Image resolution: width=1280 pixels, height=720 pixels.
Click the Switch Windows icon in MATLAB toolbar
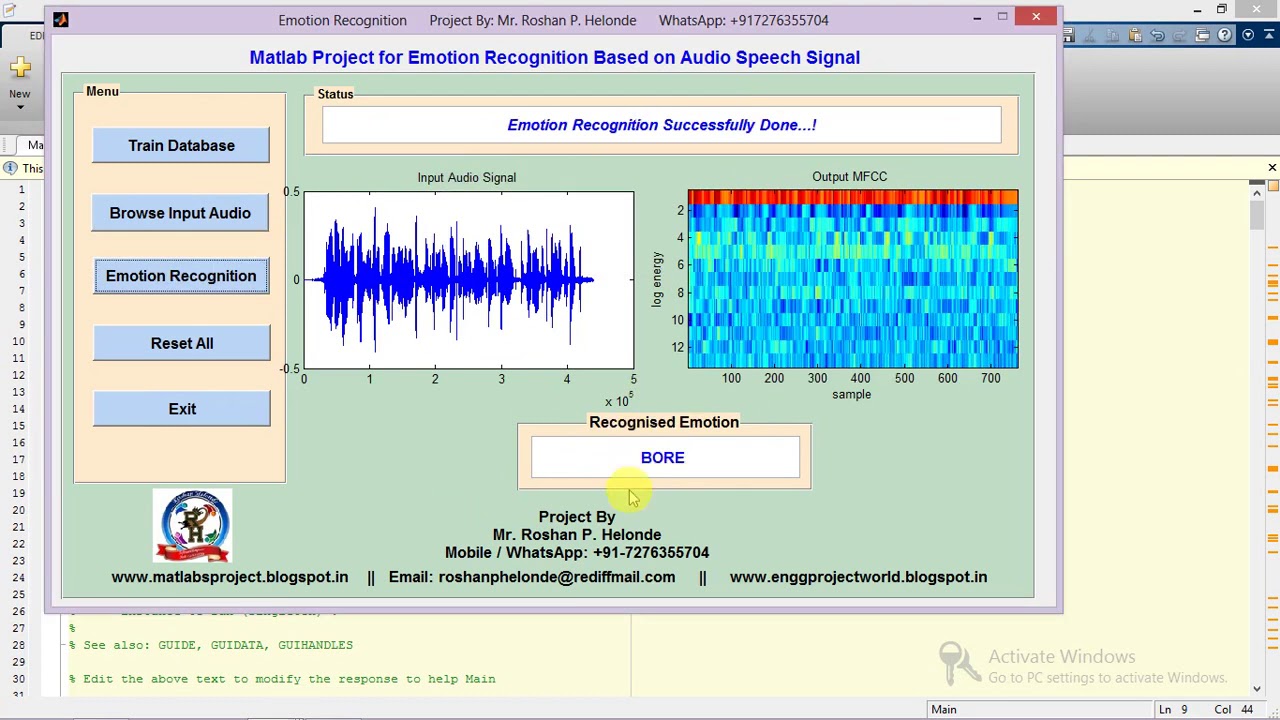pyautogui.click(x=1202, y=36)
